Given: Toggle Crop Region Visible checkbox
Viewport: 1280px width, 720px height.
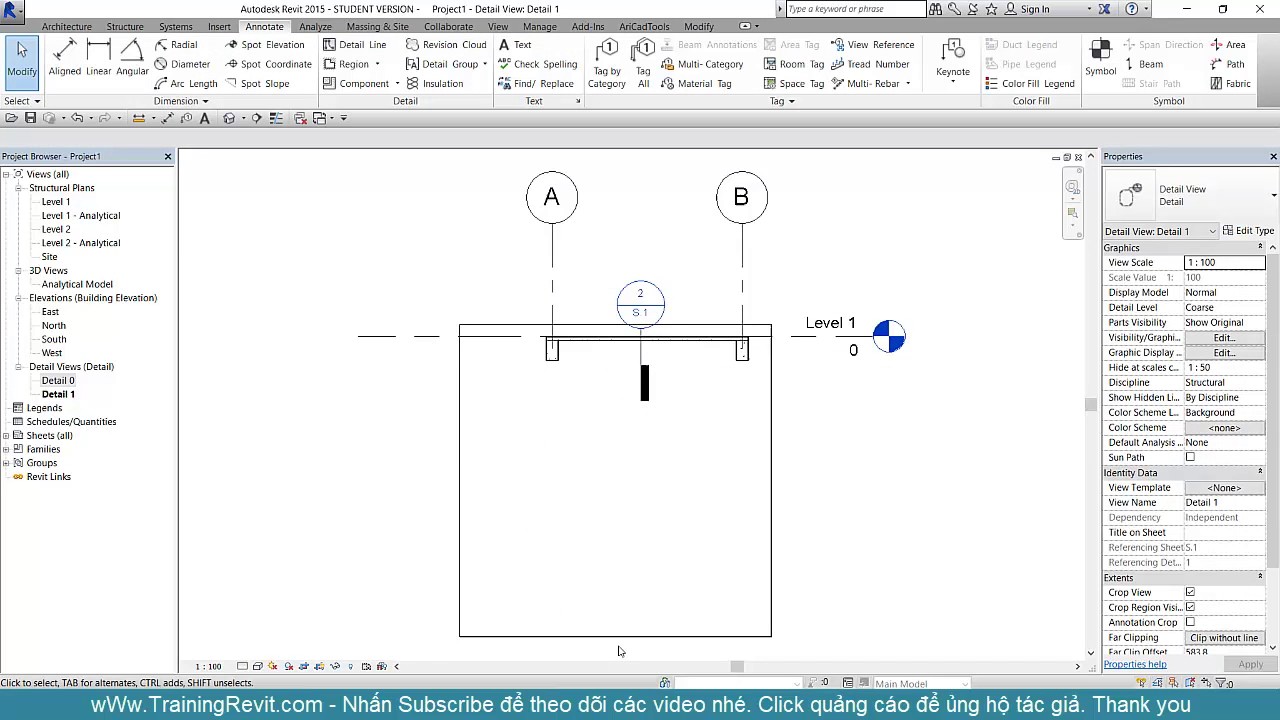Looking at the screenshot, I should click(x=1190, y=607).
